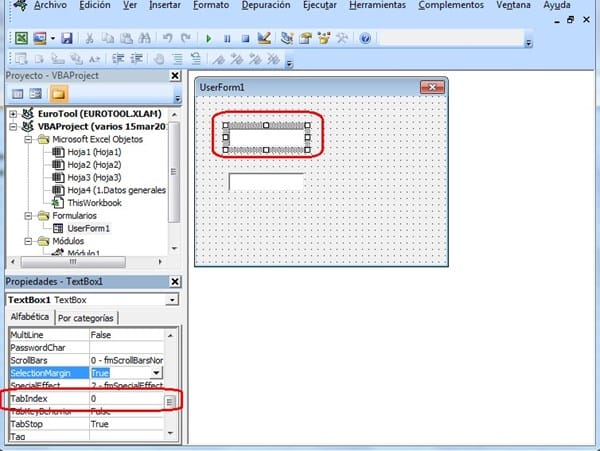
Task: Open the Complementos menu
Action: [451, 5]
